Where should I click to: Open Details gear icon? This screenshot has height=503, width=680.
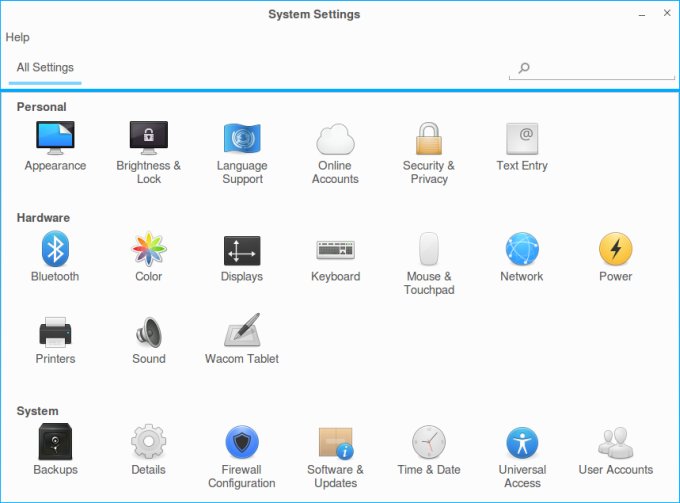coord(149,441)
